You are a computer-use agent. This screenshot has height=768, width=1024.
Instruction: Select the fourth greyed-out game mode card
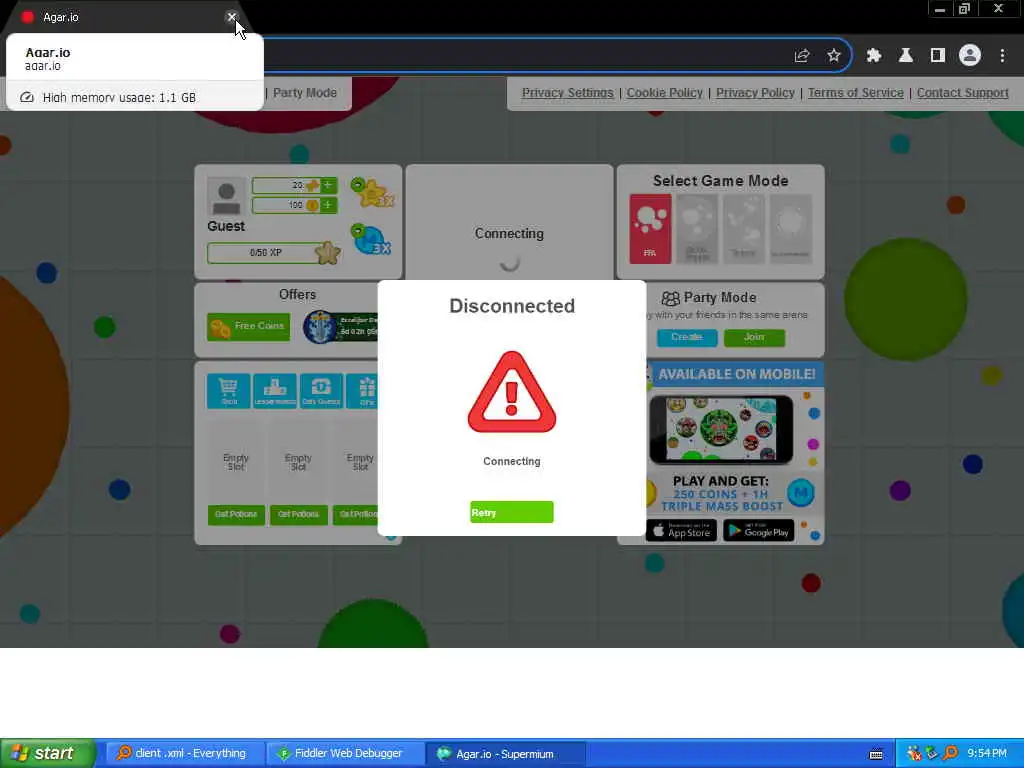pos(791,229)
